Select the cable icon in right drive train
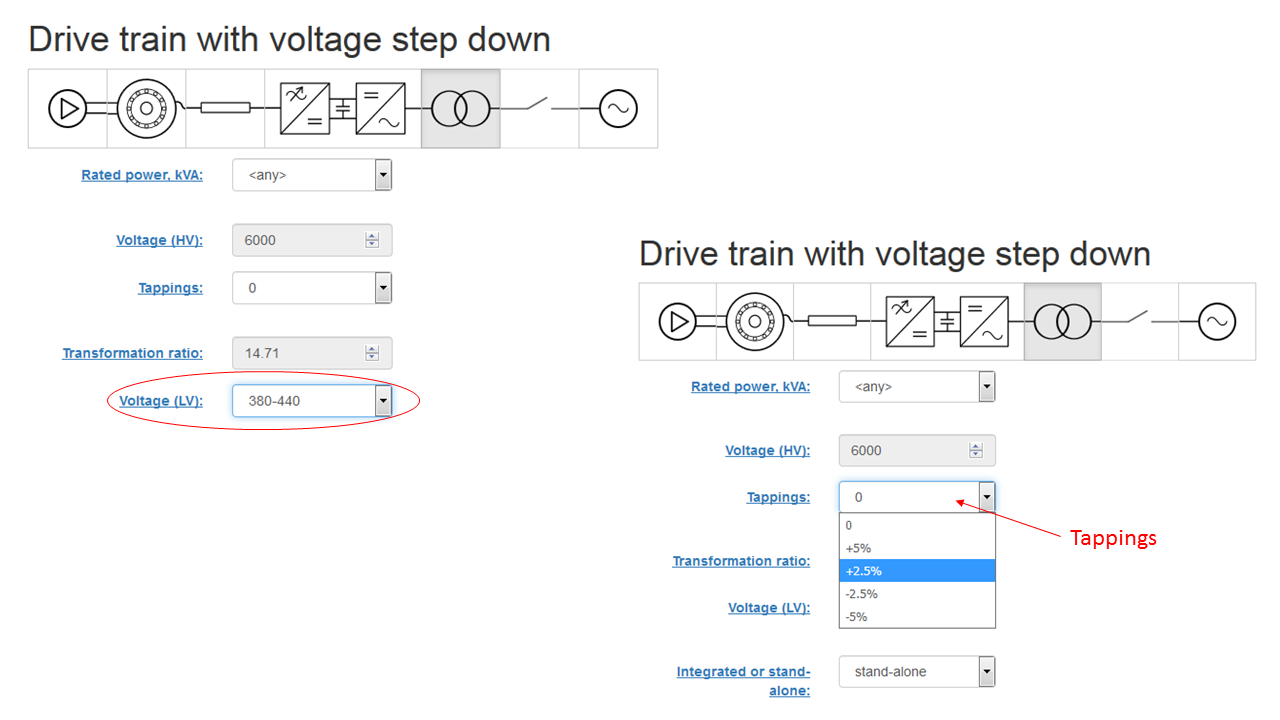This screenshot has width=1280, height=720. 832,322
